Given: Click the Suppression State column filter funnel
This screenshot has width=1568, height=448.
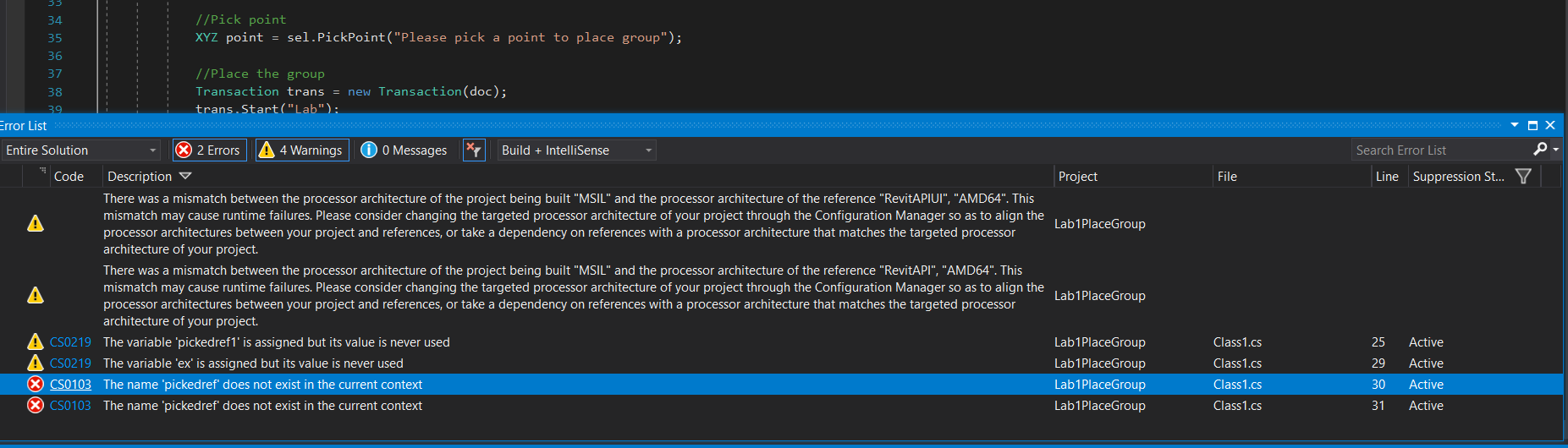Looking at the screenshot, I should (1523, 176).
